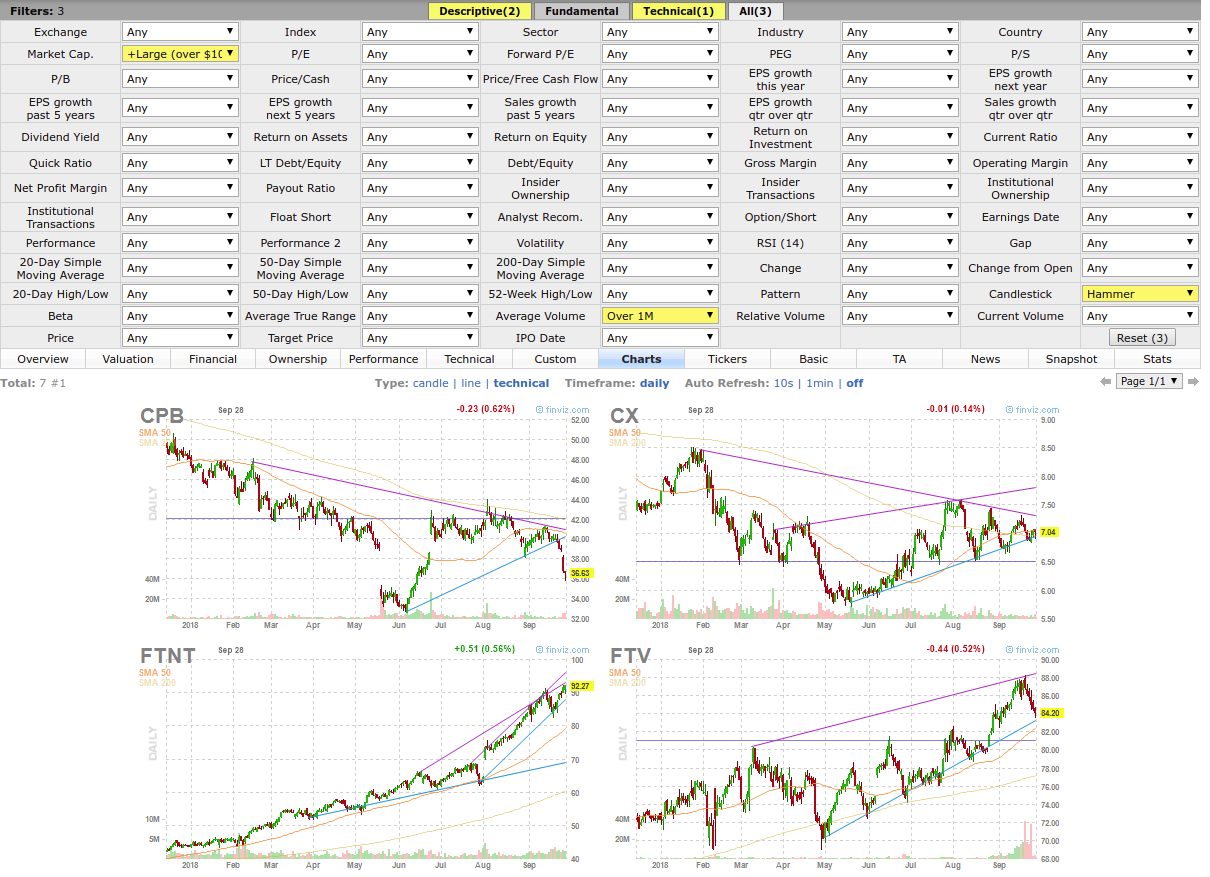Open the Gap filter dropdown
This screenshot has width=1210, height=877.
(1140, 243)
